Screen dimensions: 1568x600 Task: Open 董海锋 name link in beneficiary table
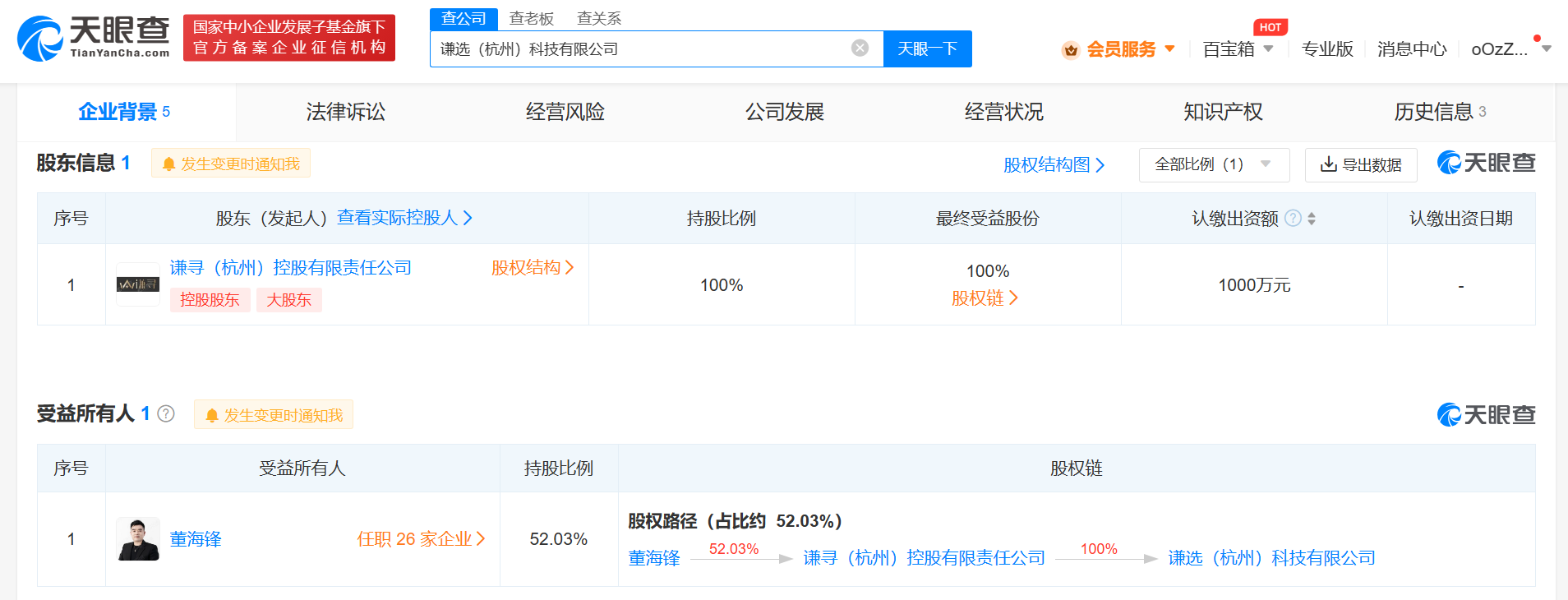(x=196, y=539)
